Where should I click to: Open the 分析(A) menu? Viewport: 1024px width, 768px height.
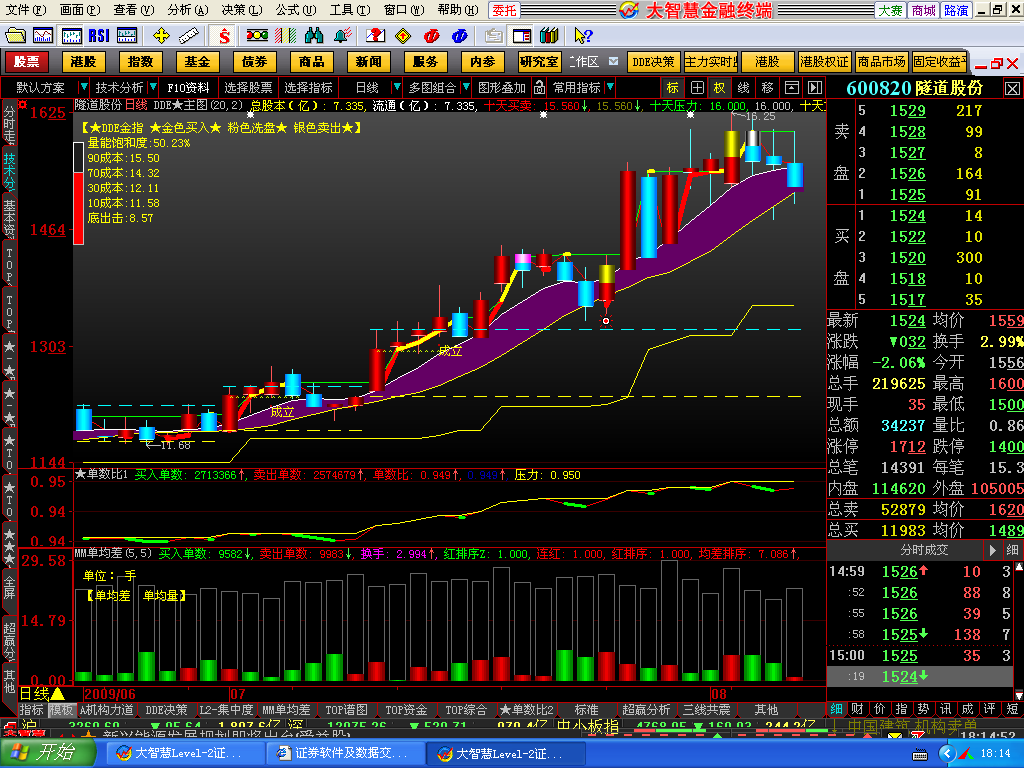(x=187, y=10)
